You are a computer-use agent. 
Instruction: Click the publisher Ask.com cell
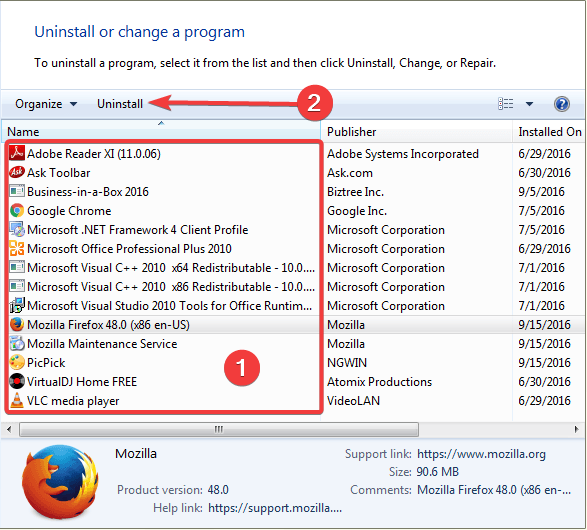pos(350,173)
